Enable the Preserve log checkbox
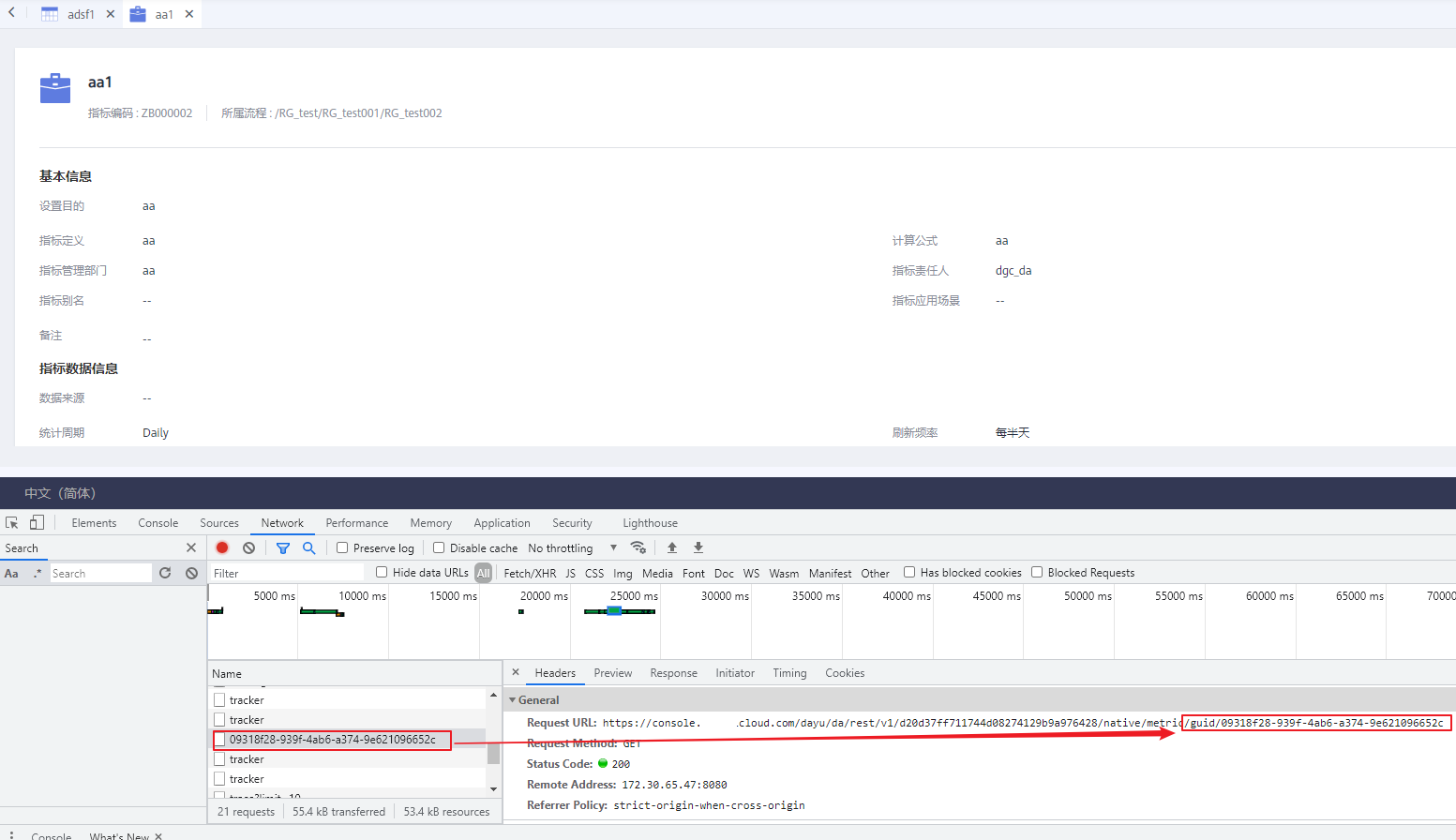1456x840 pixels. [x=342, y=547]
